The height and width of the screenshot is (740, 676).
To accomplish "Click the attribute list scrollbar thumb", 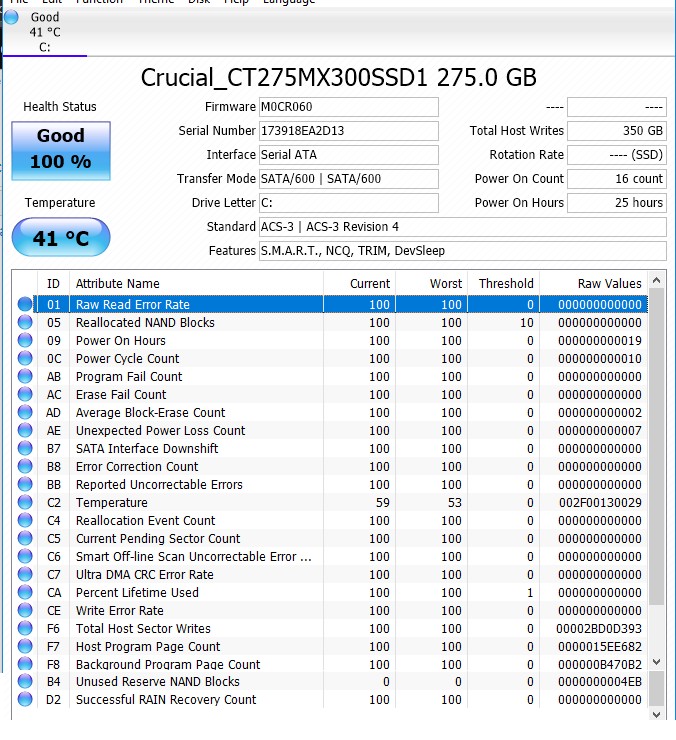I will click(x=656, y=446).
